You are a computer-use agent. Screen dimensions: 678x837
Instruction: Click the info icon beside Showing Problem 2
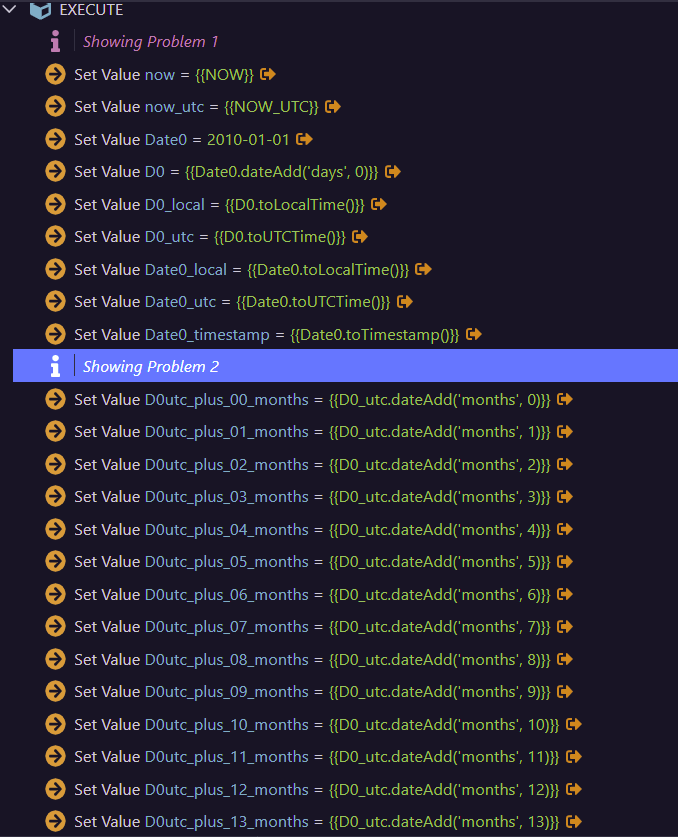55,367
